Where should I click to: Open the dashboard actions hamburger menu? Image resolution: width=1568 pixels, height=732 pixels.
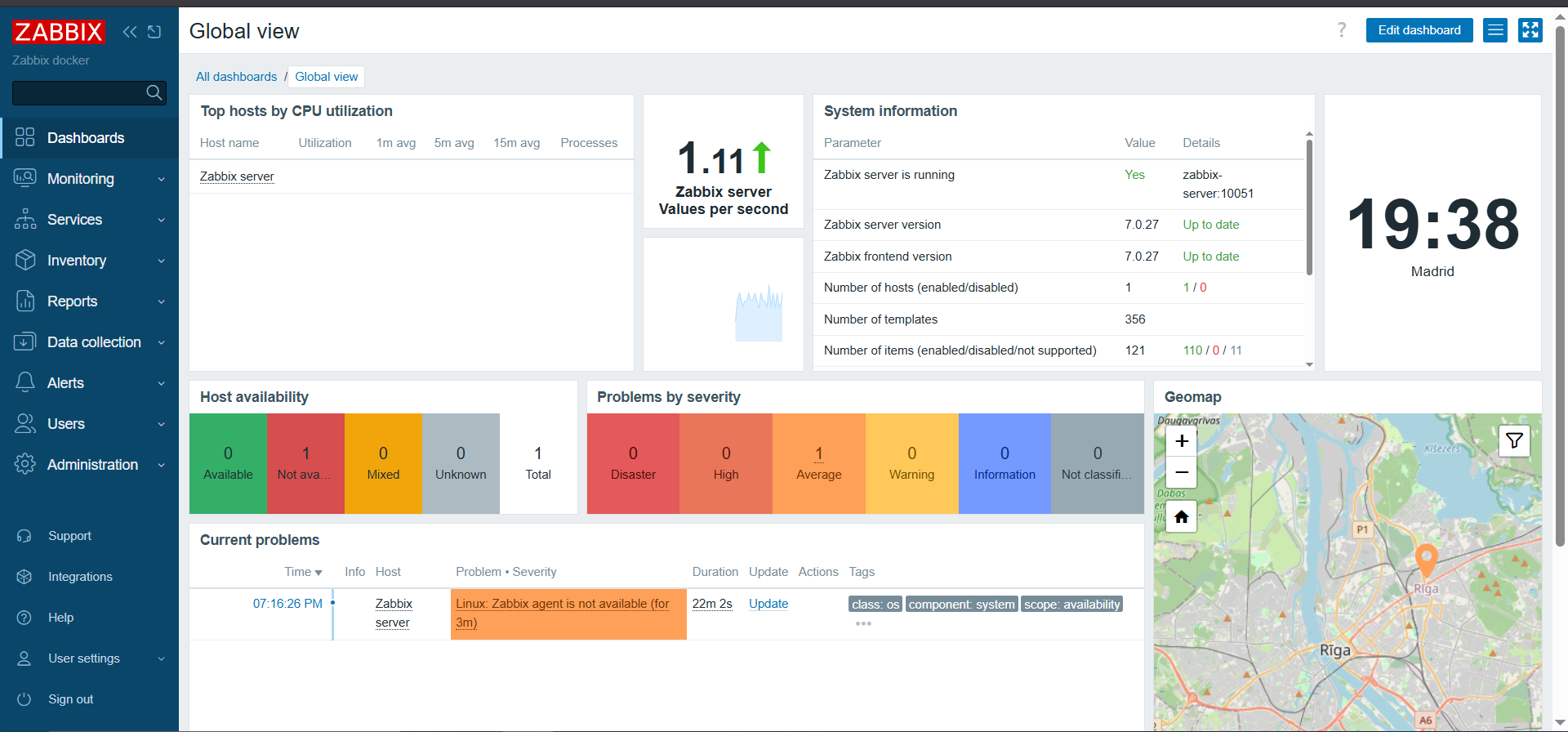(1495, 30)
